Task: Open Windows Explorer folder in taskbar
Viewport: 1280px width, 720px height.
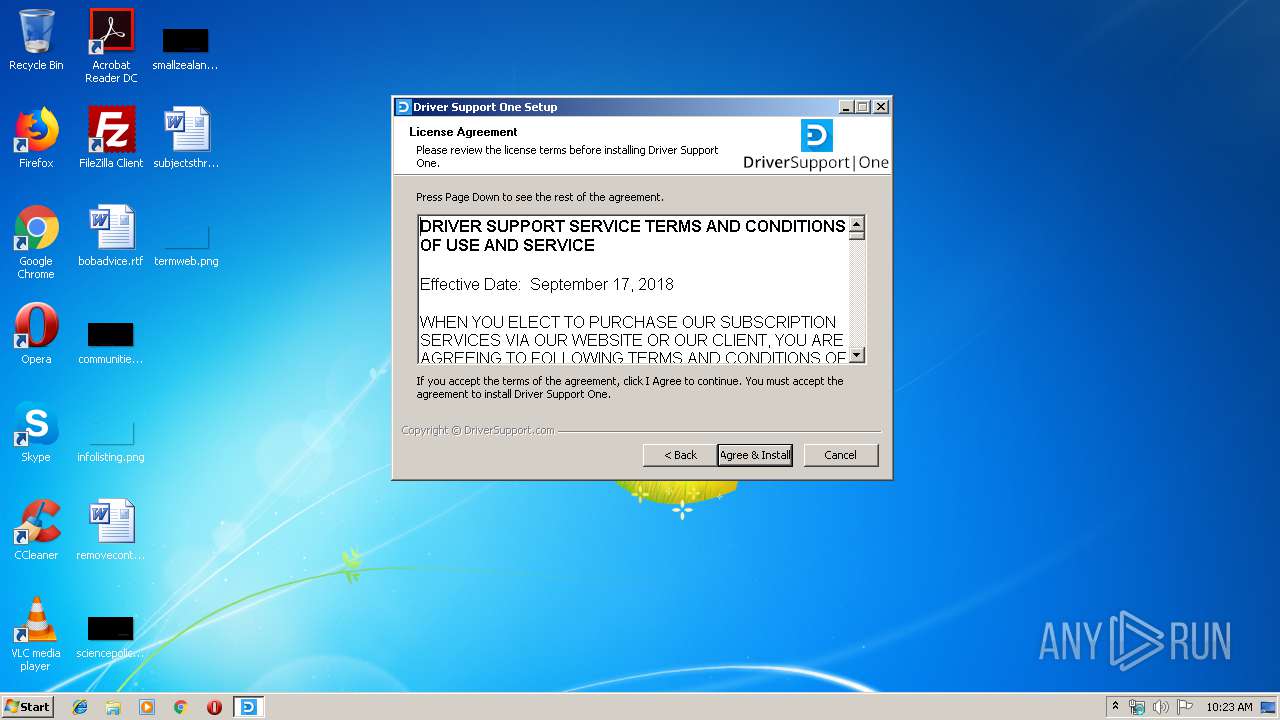Action: click(113, 707)
